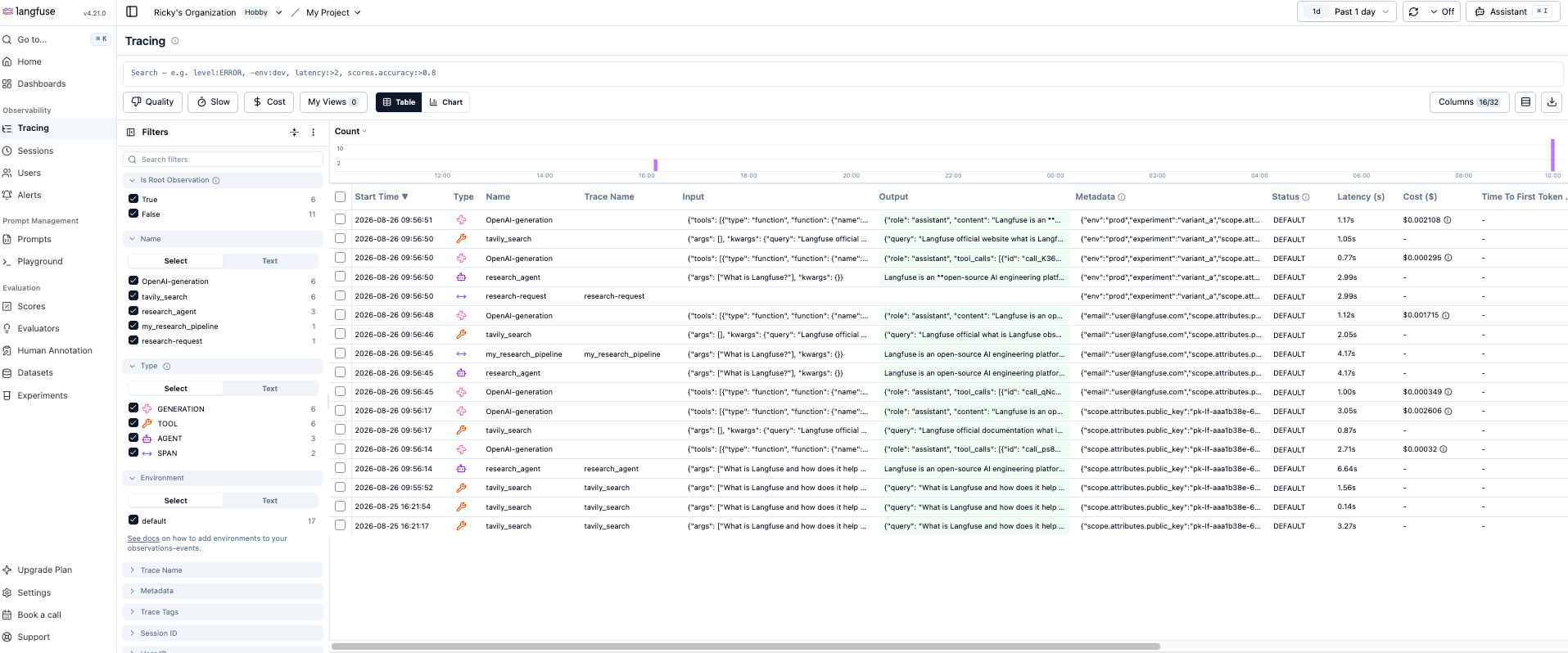This screenshot has width=1568, height=653.
Task: Open Scores in the sidebar
Action: pos(31,306)
